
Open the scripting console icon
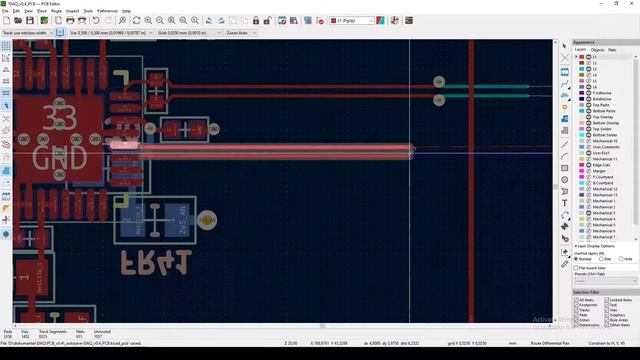pyautogui.click(x=409, y=20)
